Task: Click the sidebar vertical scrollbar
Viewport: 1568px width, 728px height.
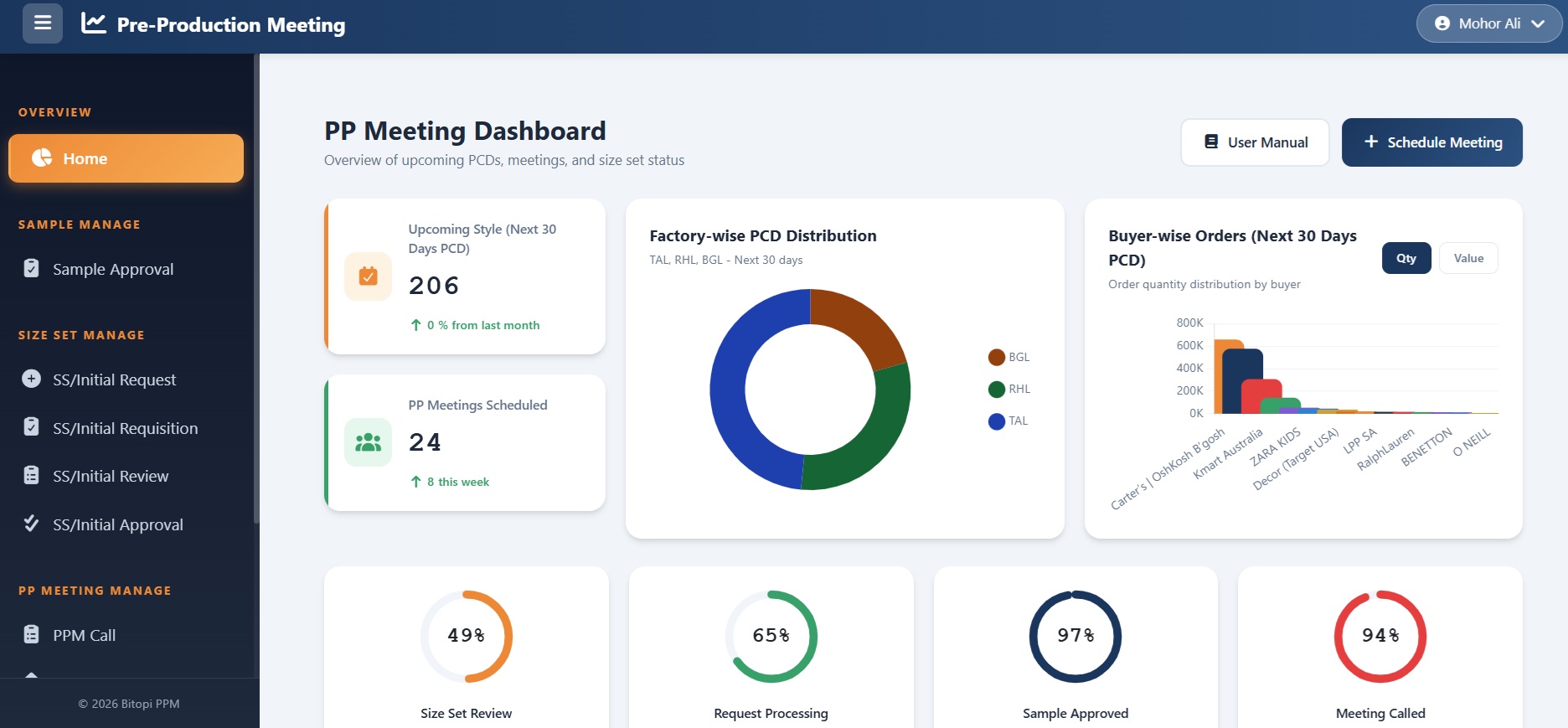Action: (x=256, y=289)
